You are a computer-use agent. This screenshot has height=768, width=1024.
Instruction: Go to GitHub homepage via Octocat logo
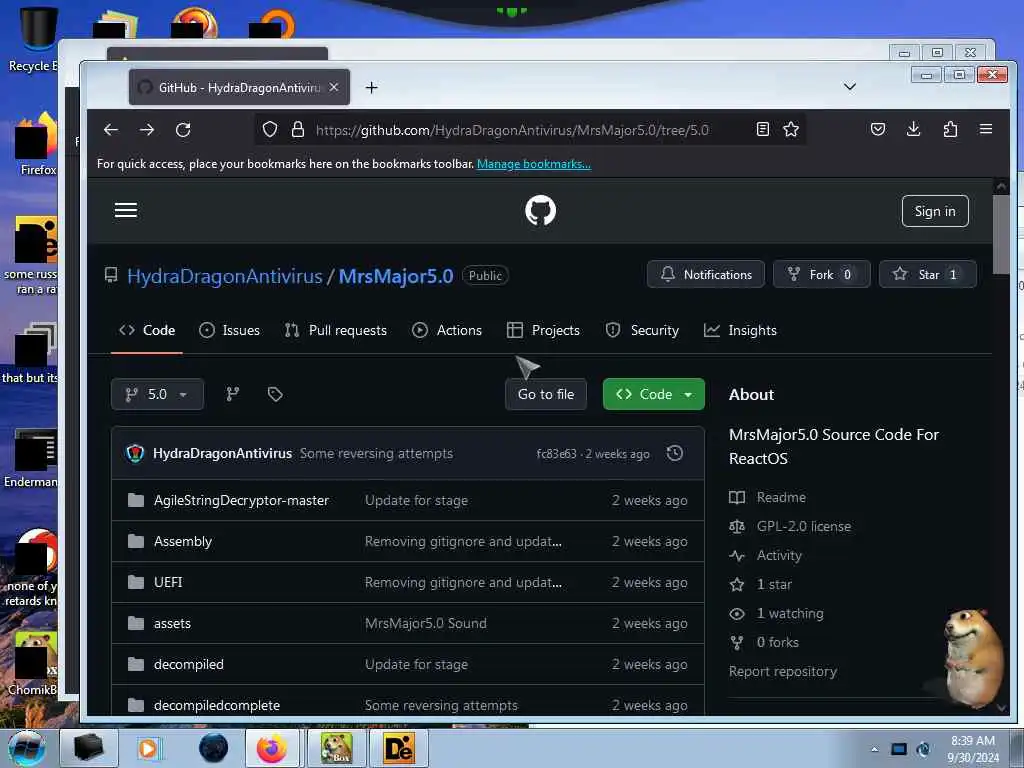(x=540, y=210)
